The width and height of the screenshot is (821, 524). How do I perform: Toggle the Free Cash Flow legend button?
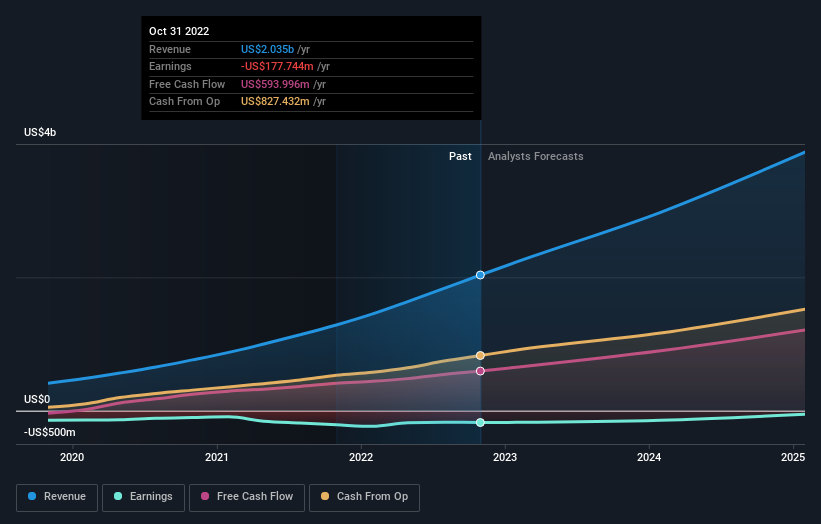247,497
